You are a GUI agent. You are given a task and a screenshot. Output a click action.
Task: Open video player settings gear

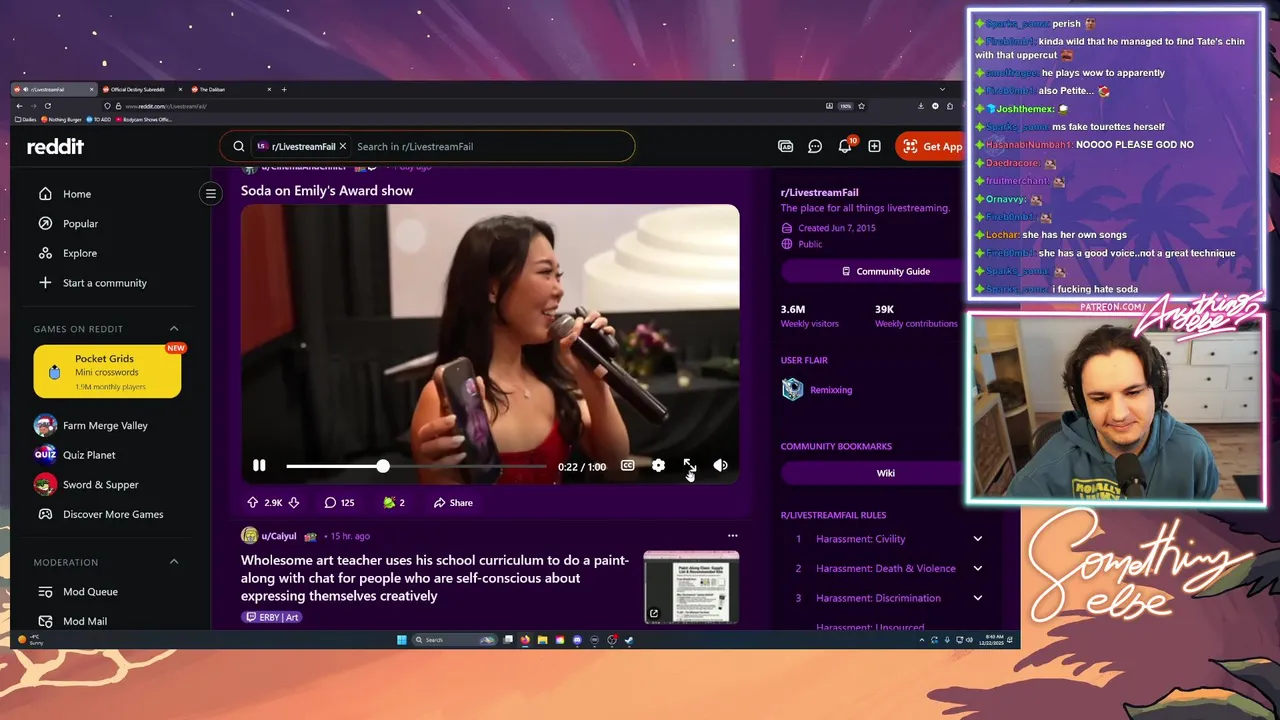[658, 466]
